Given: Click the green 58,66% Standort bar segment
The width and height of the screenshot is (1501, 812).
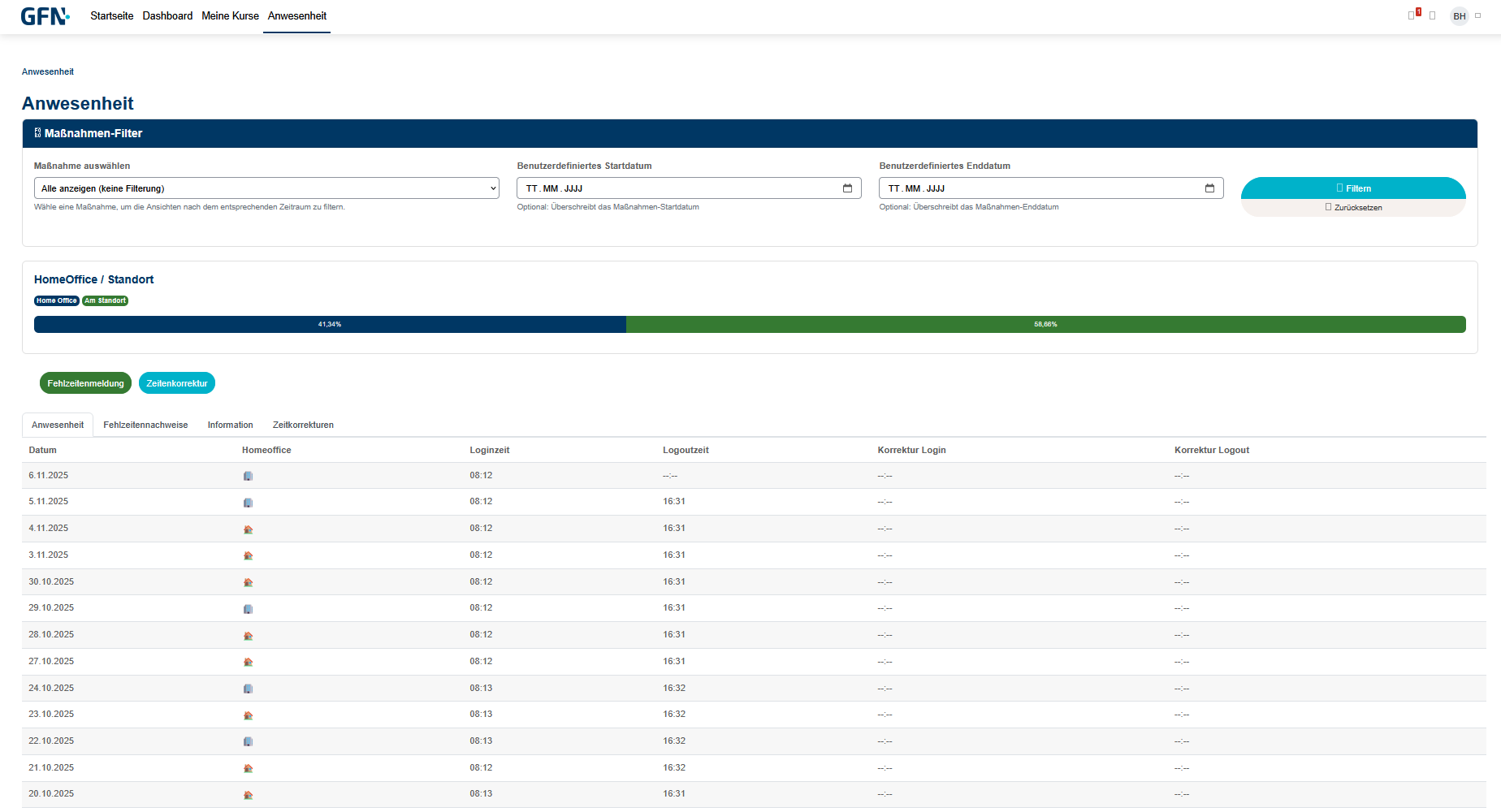Looking at the screenshot, I should [1045, 324].
